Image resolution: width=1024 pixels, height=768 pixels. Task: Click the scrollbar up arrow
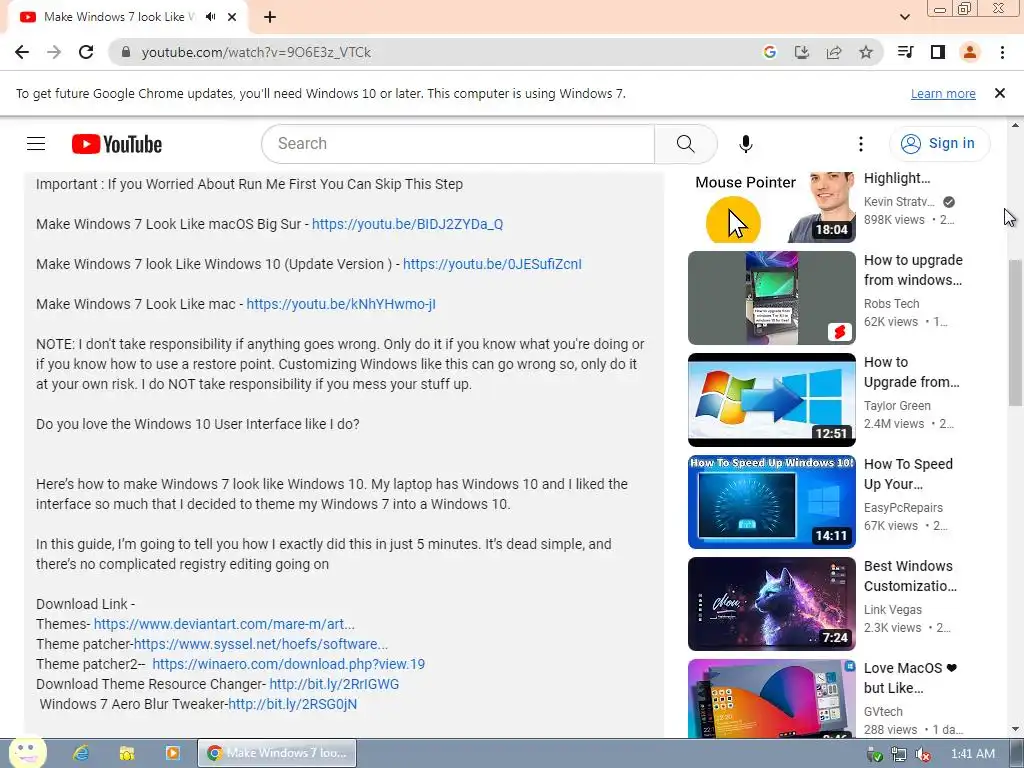[1015, 125]
